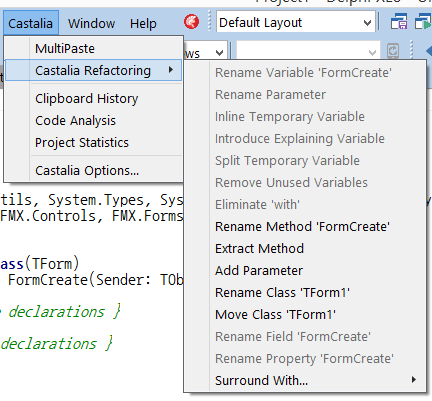Click Rename Property 'FormCreate' entry

(305, 359)
